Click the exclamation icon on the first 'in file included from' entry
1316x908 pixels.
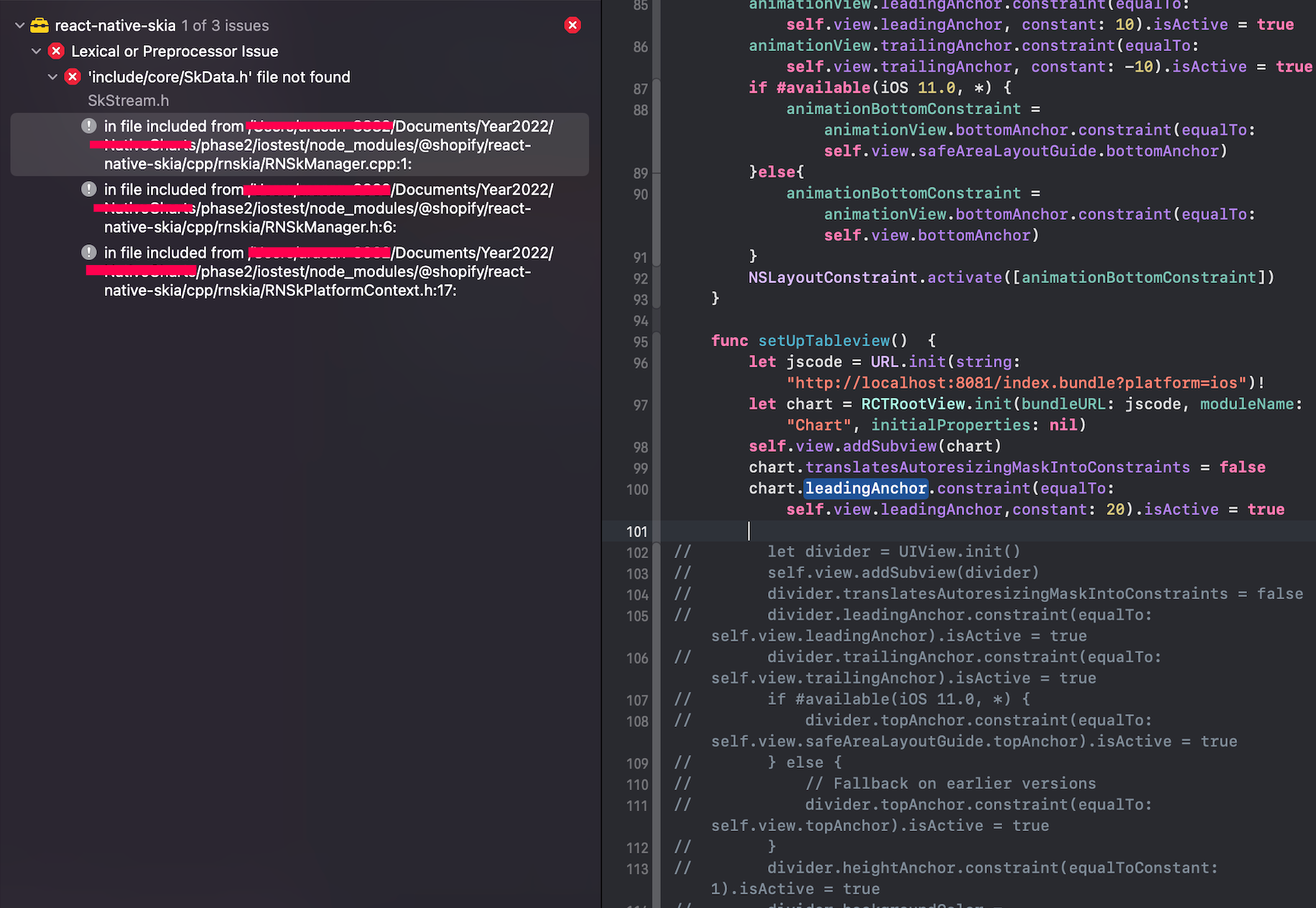point(88,126)
